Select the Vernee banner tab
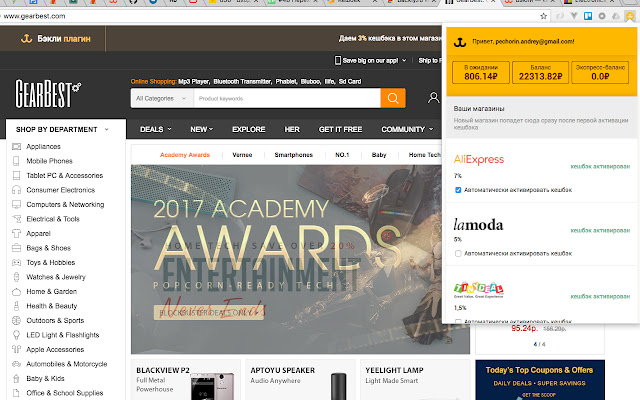This screenshot has height=400, width=640. click(242, 155)
